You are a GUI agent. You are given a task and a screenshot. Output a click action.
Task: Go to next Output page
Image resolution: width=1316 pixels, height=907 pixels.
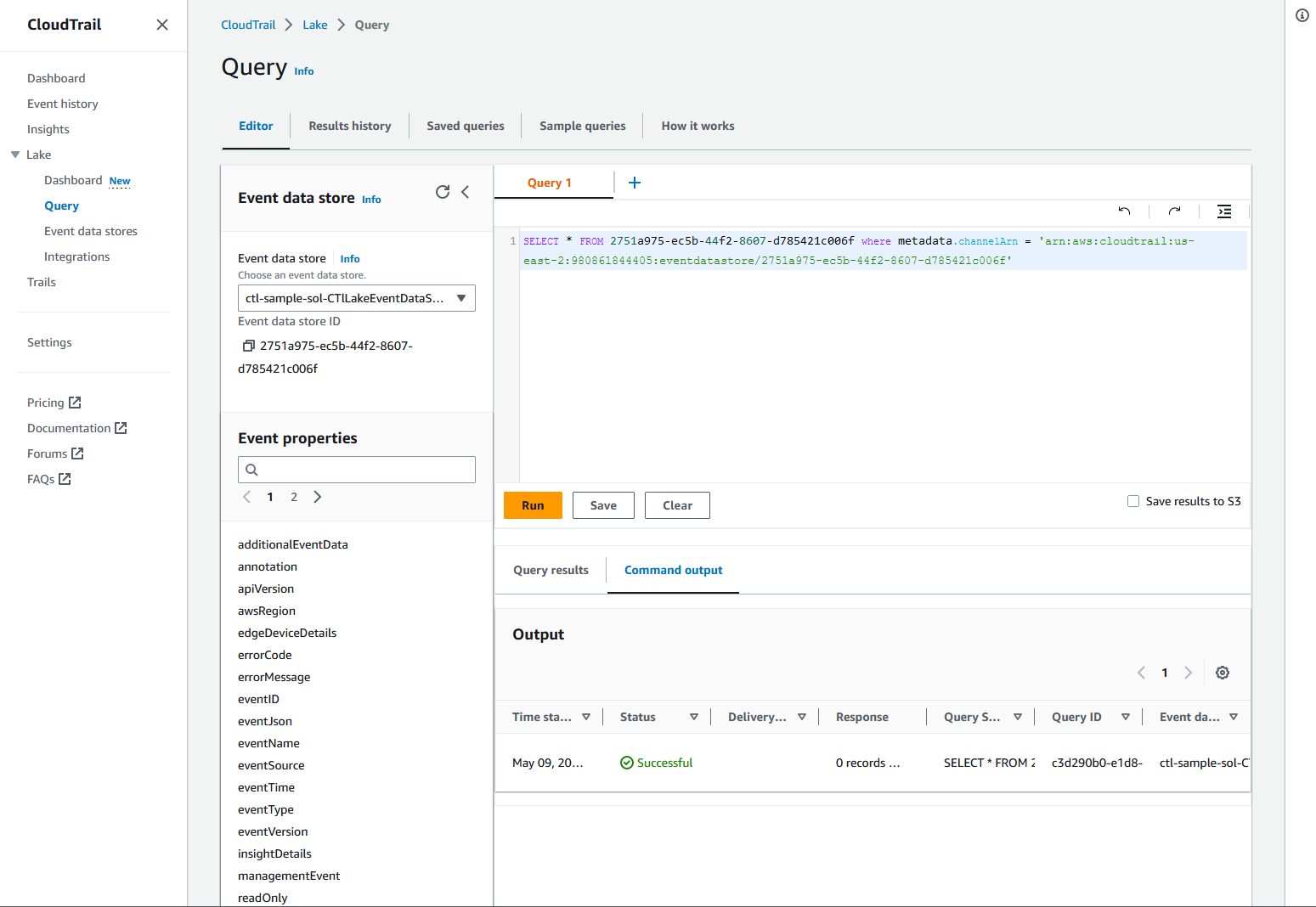pyautogui.click(x=1188, y=673)
